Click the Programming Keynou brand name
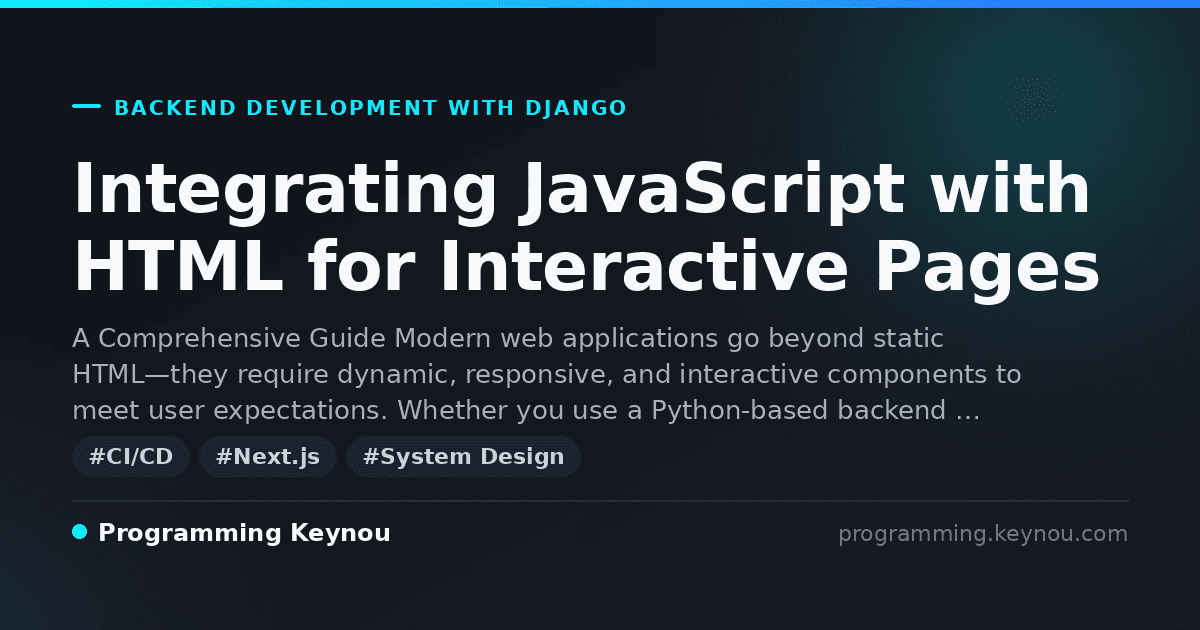The image size is (1200, 630). click(244, 533)
